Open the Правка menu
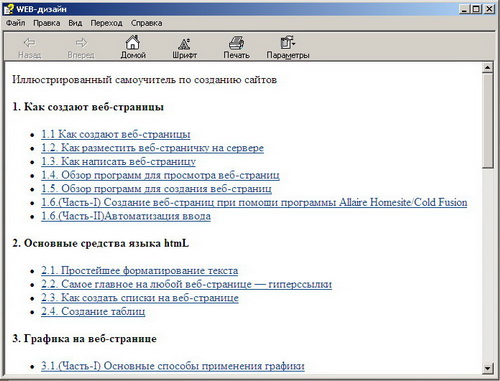This screenshot has height=381, width=500. (x=47, y=23)
